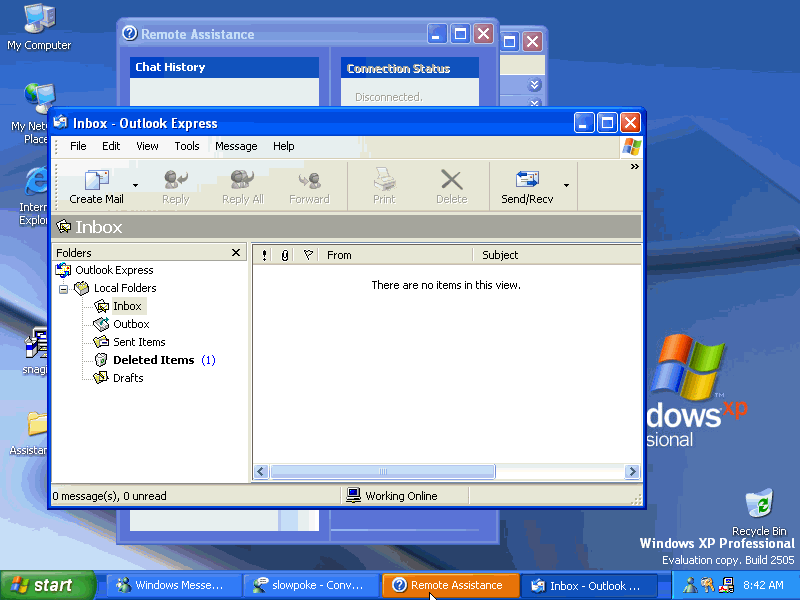The height and width of the screenshot is (600, 800).
Task: Sort messages by the From column
Action: click(396, 255)
